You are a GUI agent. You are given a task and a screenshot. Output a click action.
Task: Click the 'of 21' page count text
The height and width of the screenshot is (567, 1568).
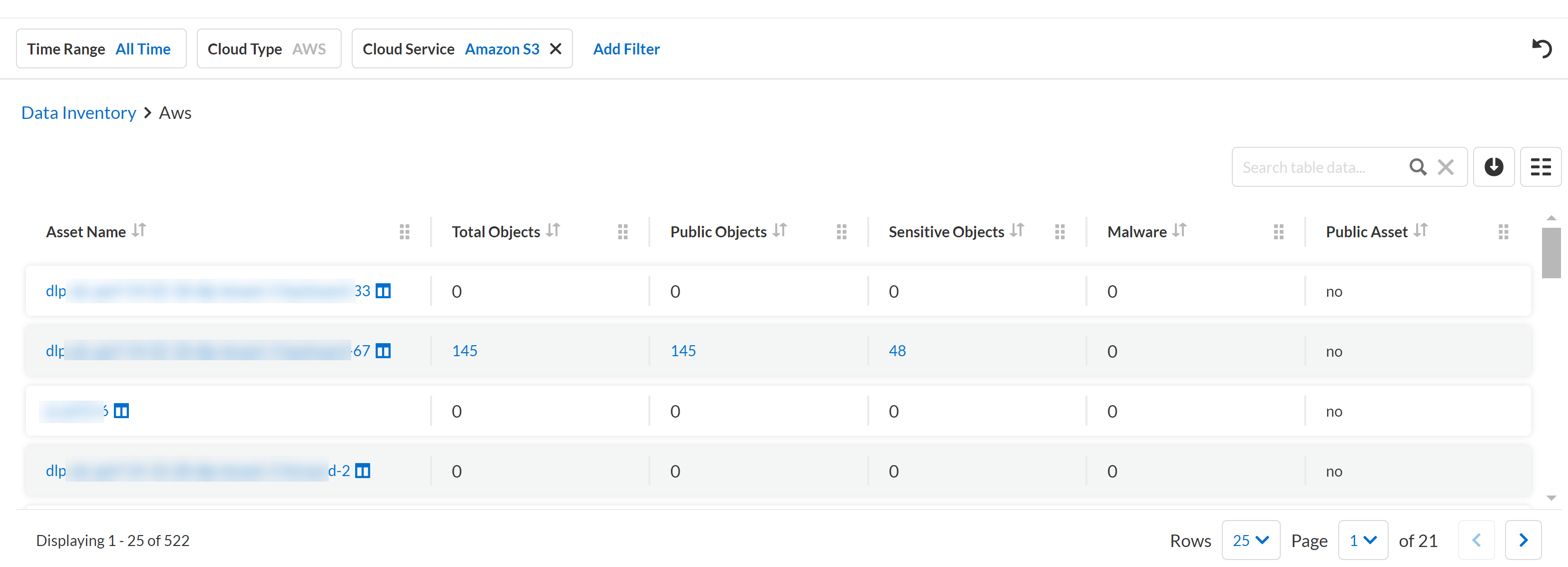click(x=1418, y=541)
